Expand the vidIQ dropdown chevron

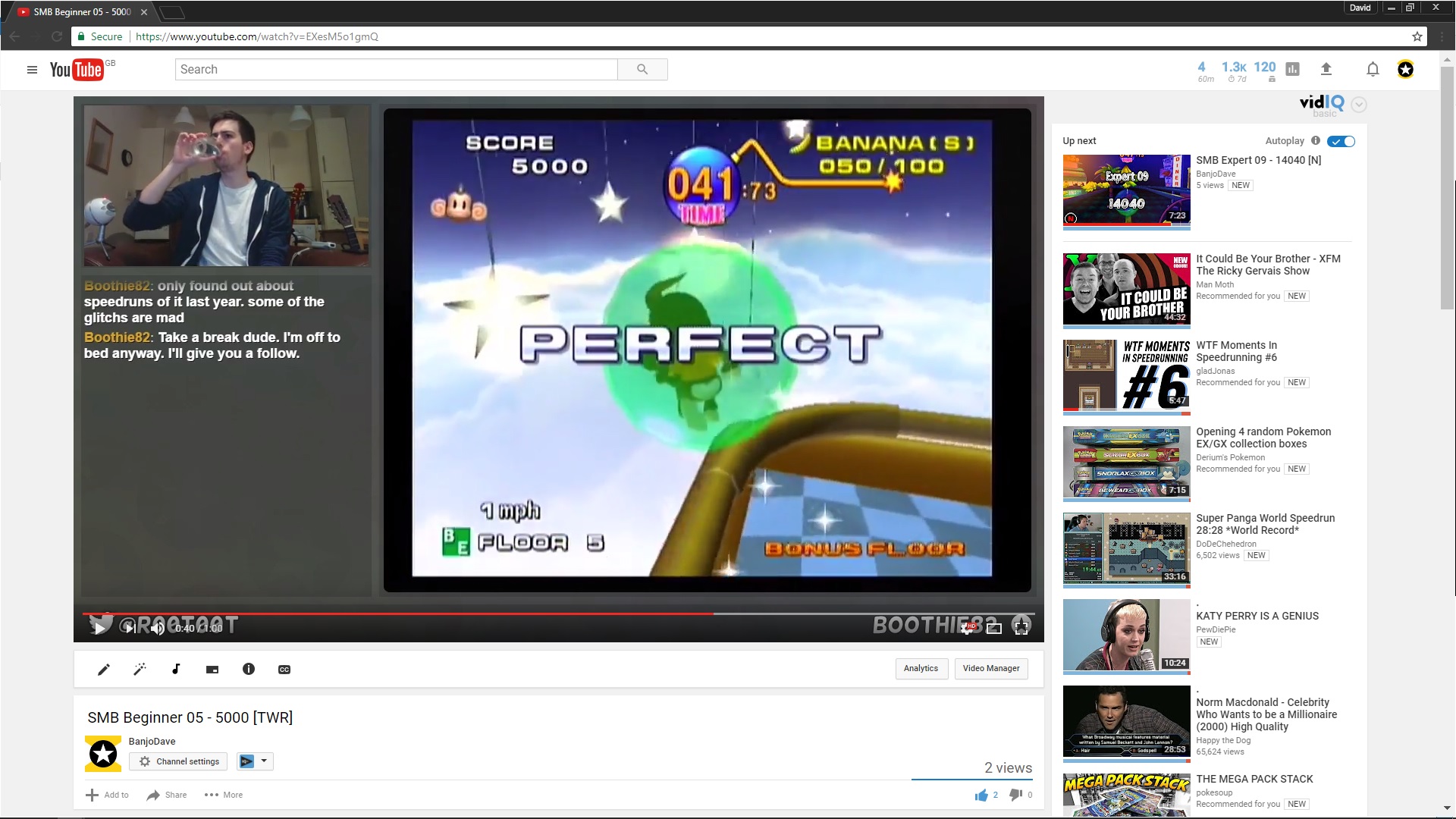tap(1359, 105)
